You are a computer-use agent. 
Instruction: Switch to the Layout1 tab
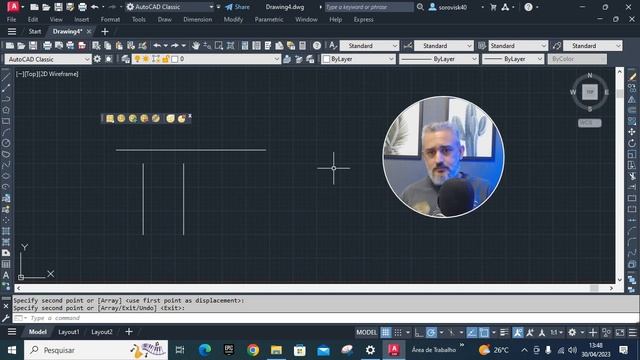tap(69, 332)
